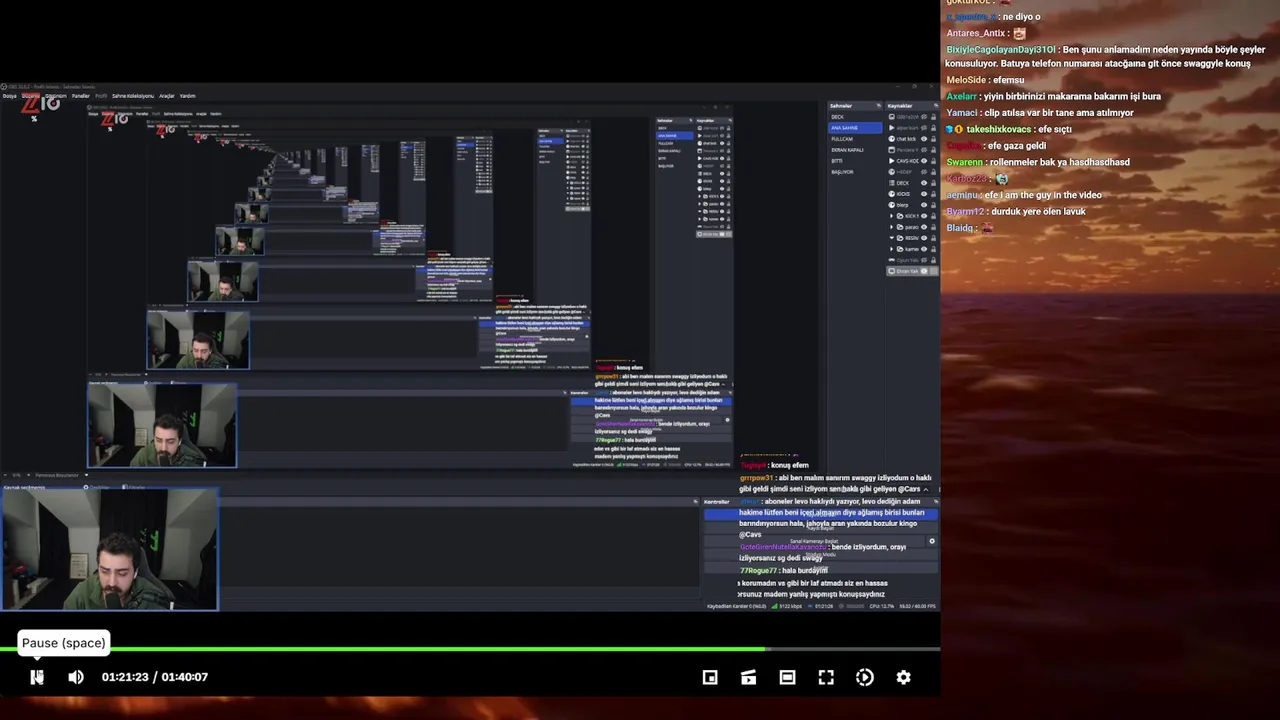Click lock icon on KICKS source
Viewport: 1280px width, 720px height.
click(x=933, y=194)
